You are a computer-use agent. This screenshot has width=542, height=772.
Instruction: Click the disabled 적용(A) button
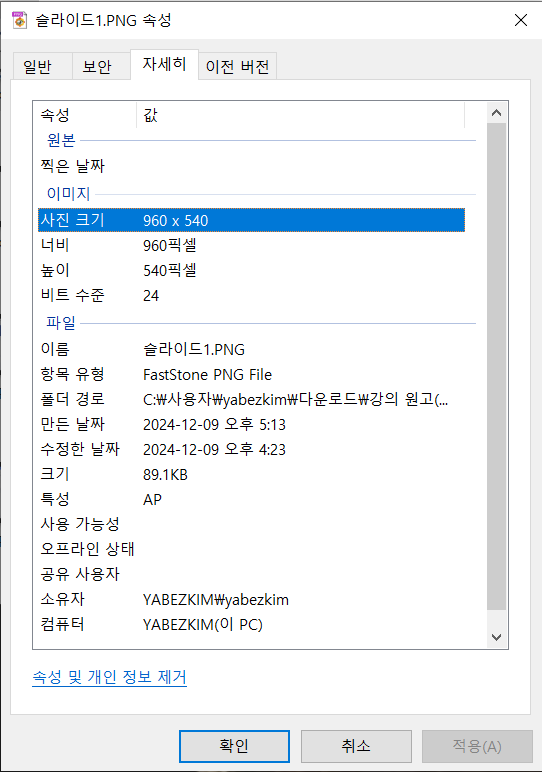[477, 746]
